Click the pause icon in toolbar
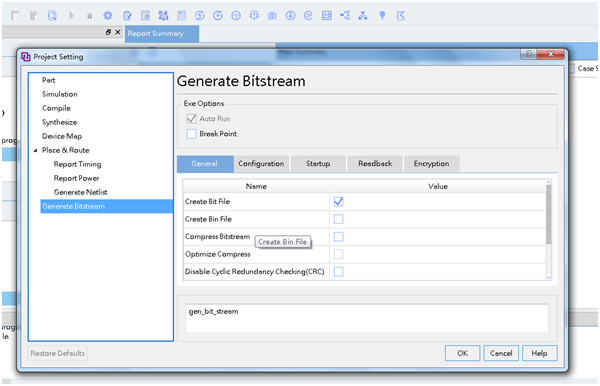Screen dimensions: 600x386 point(89,16)
